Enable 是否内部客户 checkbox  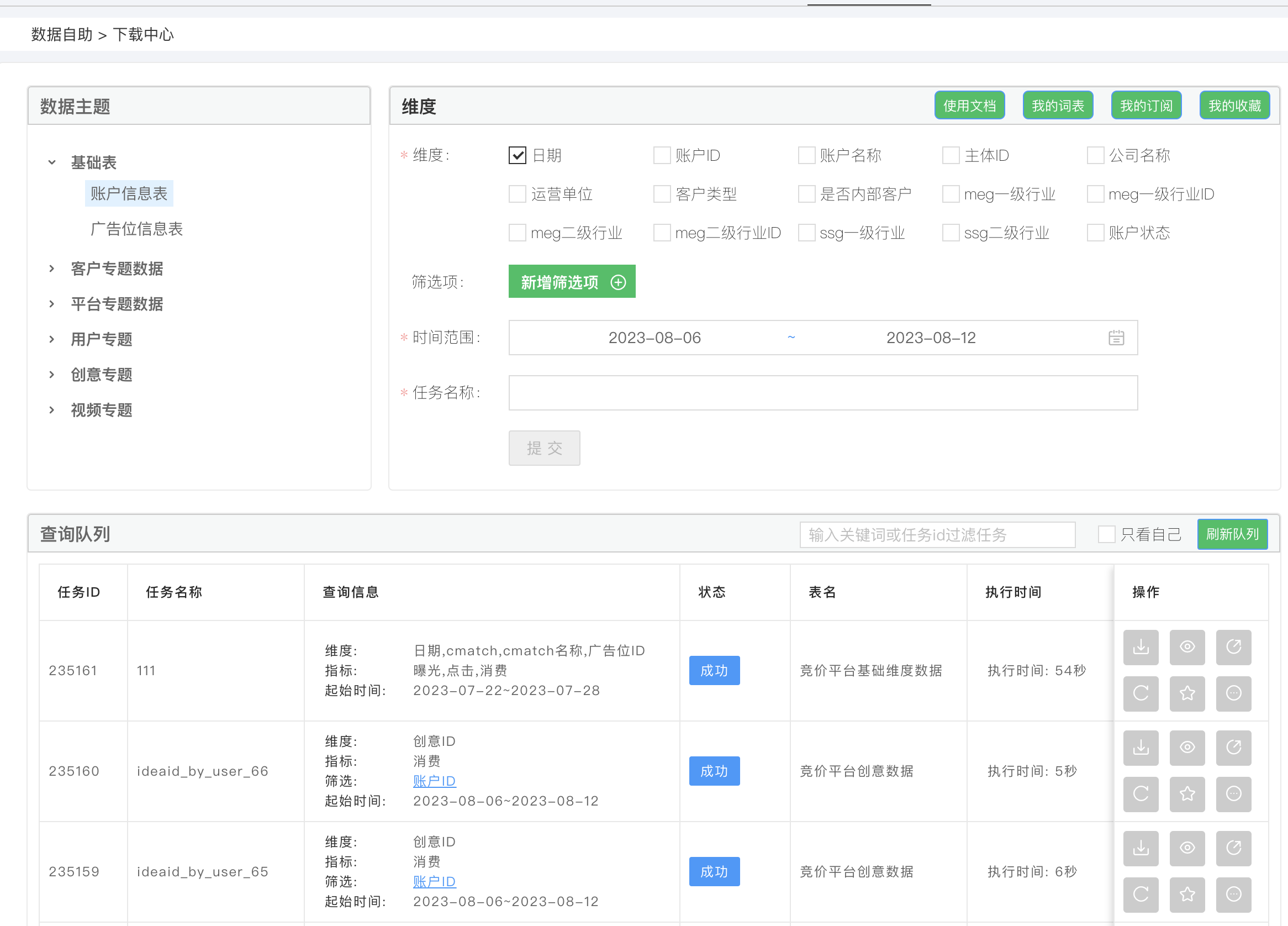pos(806,194)
